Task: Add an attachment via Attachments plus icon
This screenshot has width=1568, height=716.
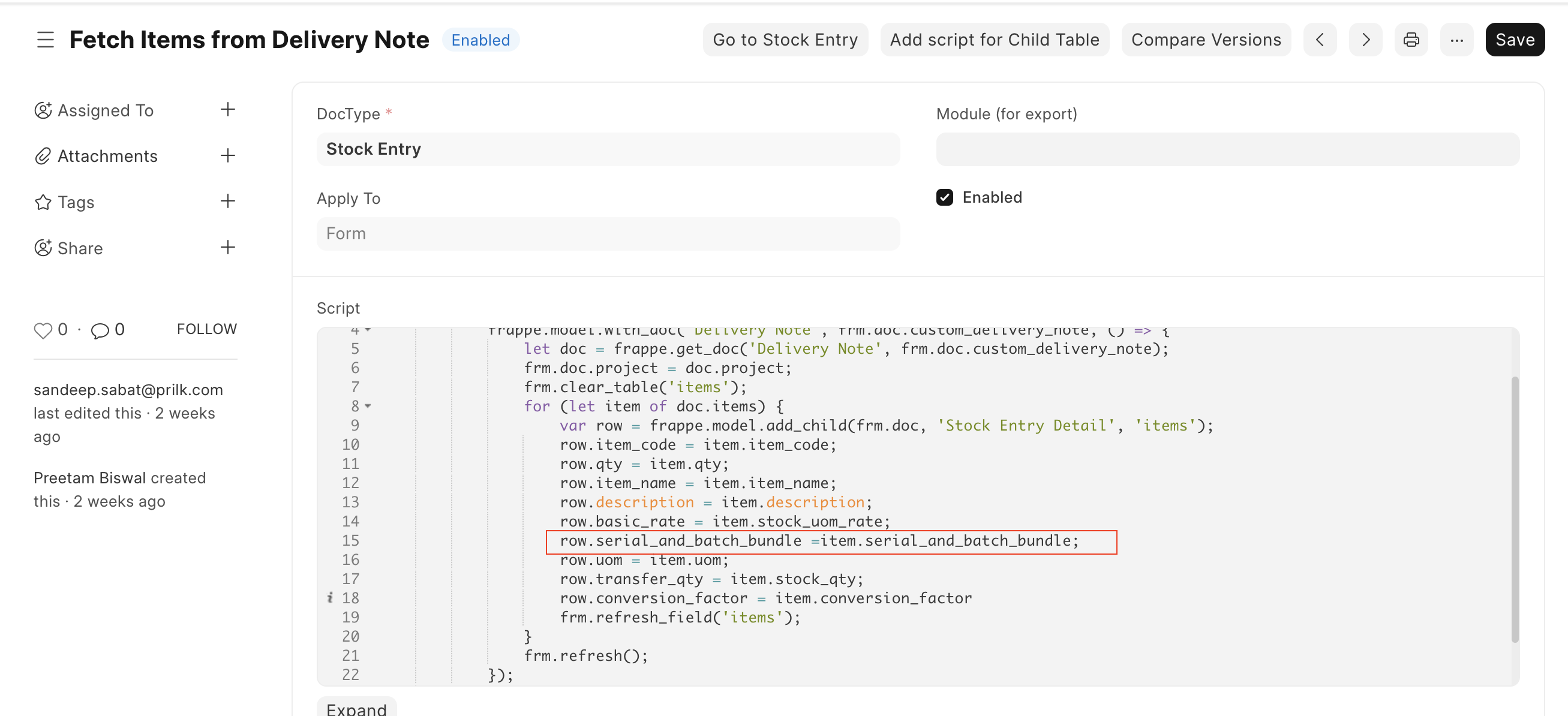Action: click(227, 156)
